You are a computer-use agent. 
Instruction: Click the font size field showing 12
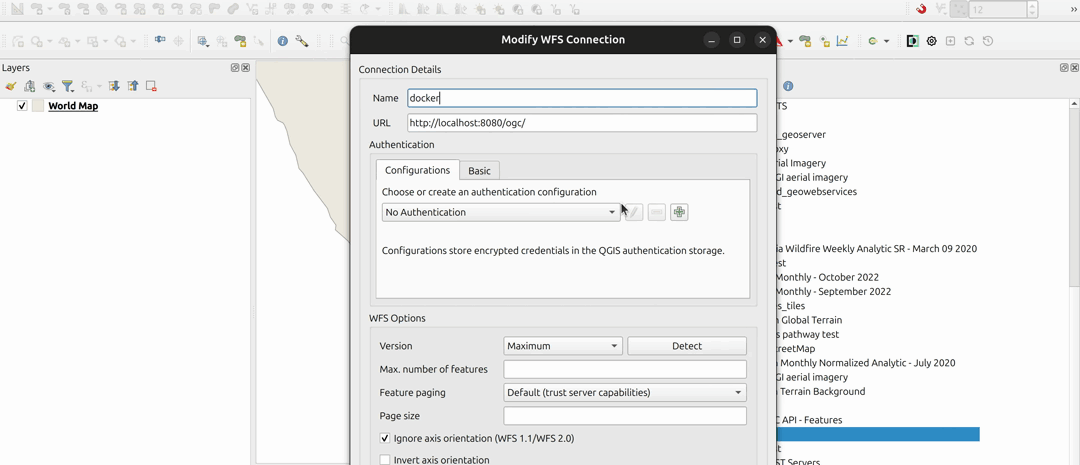tap(997, 9)
